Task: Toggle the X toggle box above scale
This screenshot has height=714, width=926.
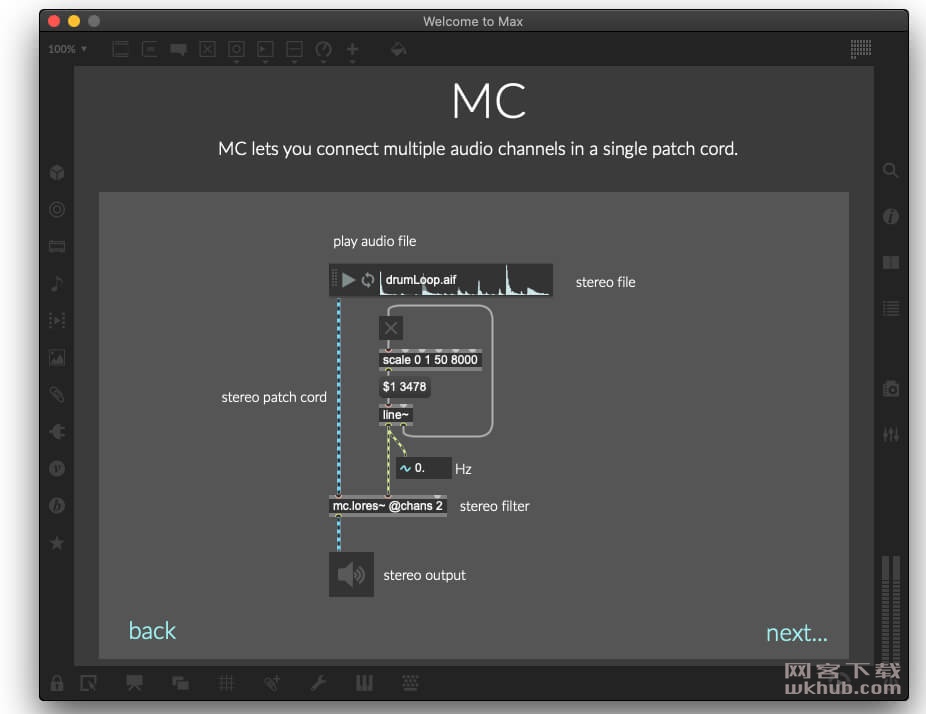Action: pyautogui.click(x=390, y=328)
